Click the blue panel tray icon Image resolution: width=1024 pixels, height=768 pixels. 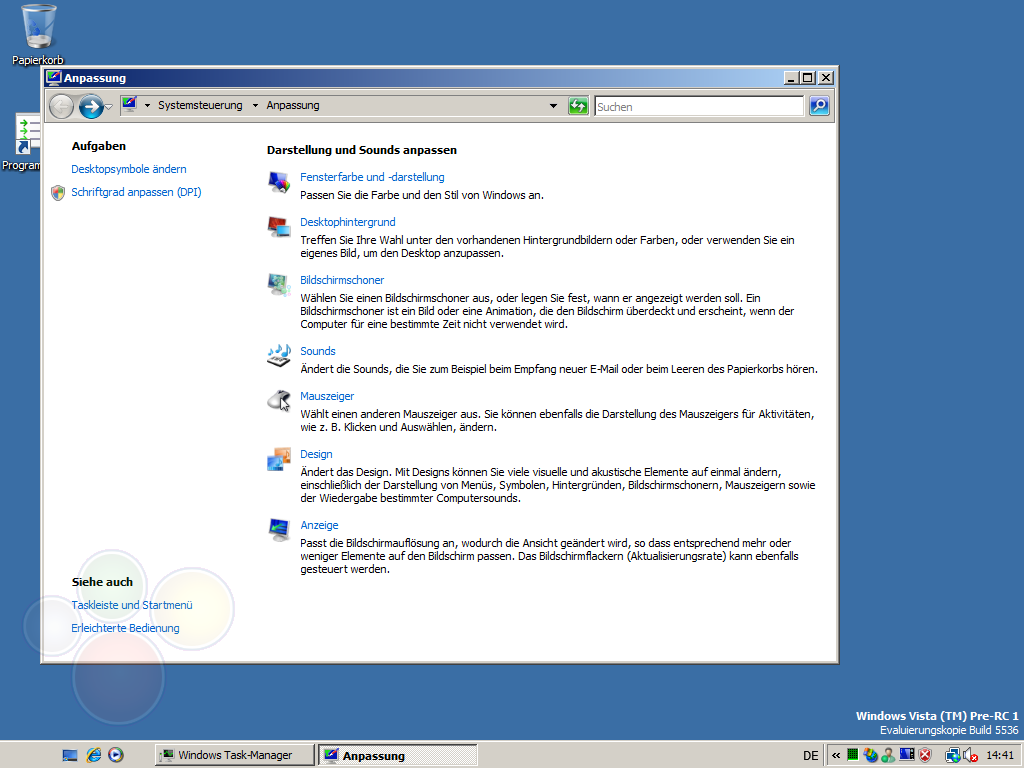coord(906,755)
